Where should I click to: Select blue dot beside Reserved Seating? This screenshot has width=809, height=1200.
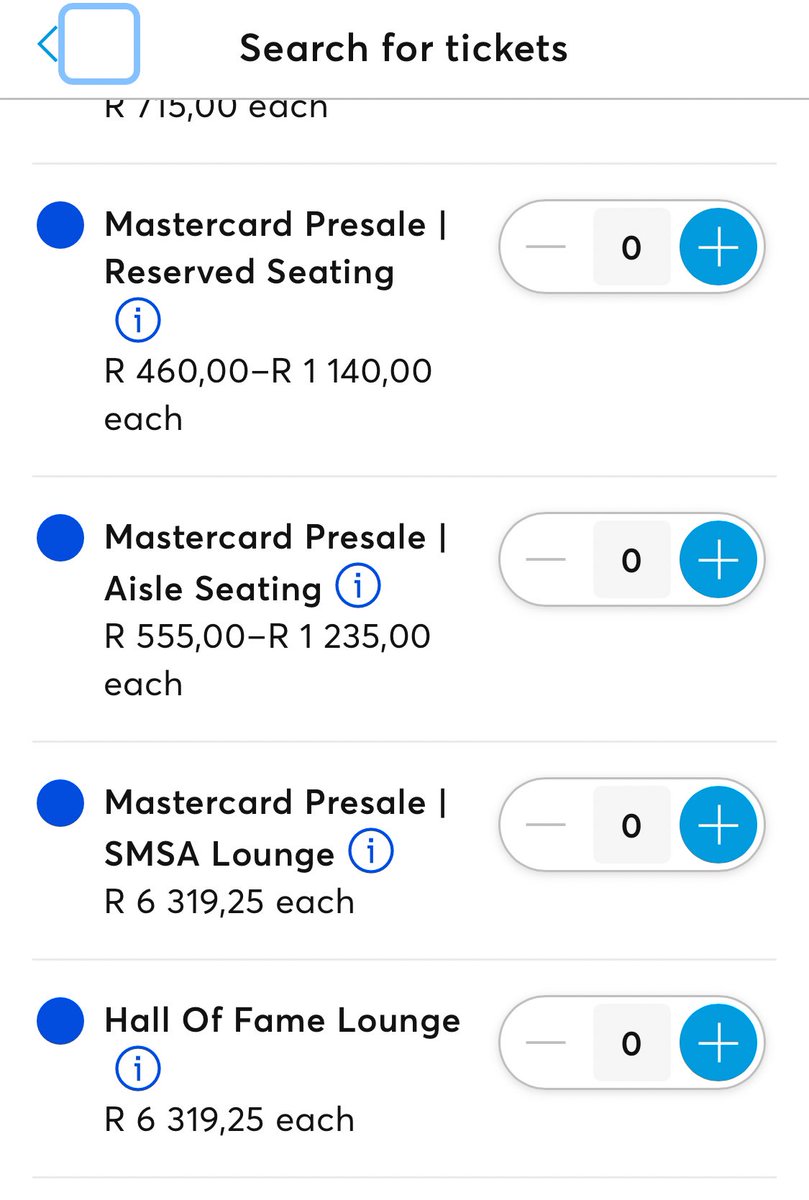pyautogui.click(x=59, y=225)
